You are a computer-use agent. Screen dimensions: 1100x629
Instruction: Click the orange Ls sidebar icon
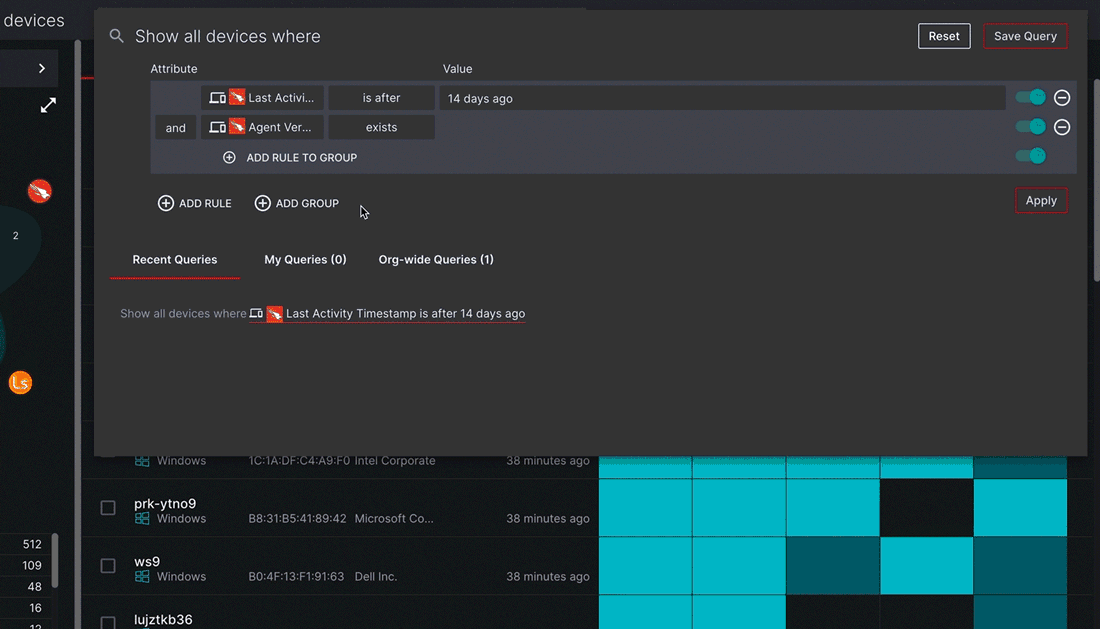point(20,382)
